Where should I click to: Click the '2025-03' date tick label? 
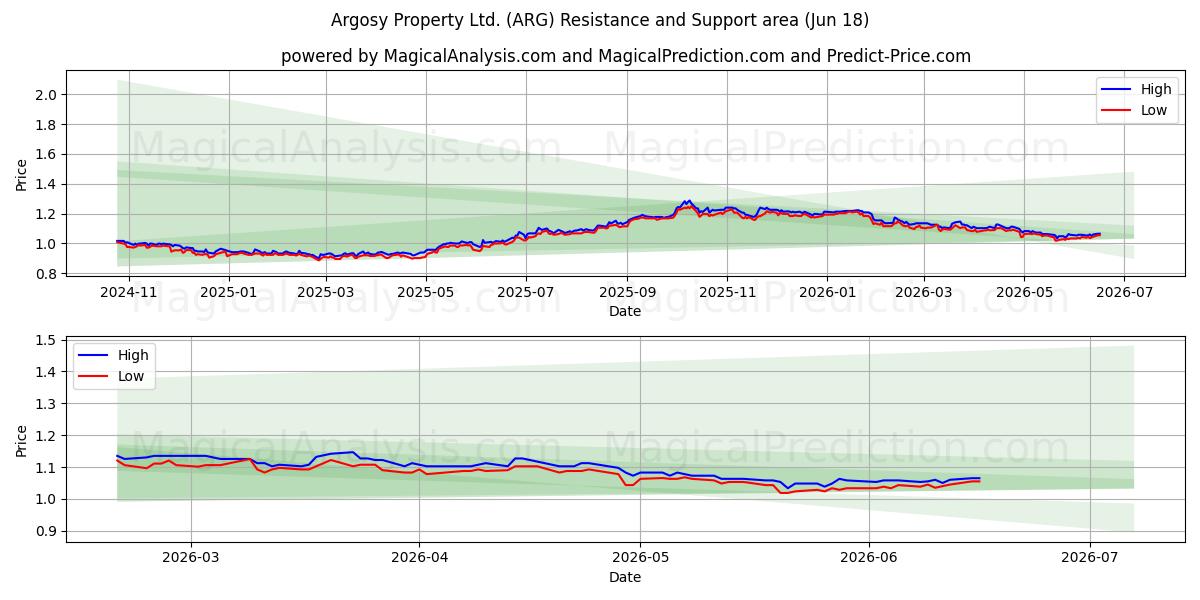325,292
